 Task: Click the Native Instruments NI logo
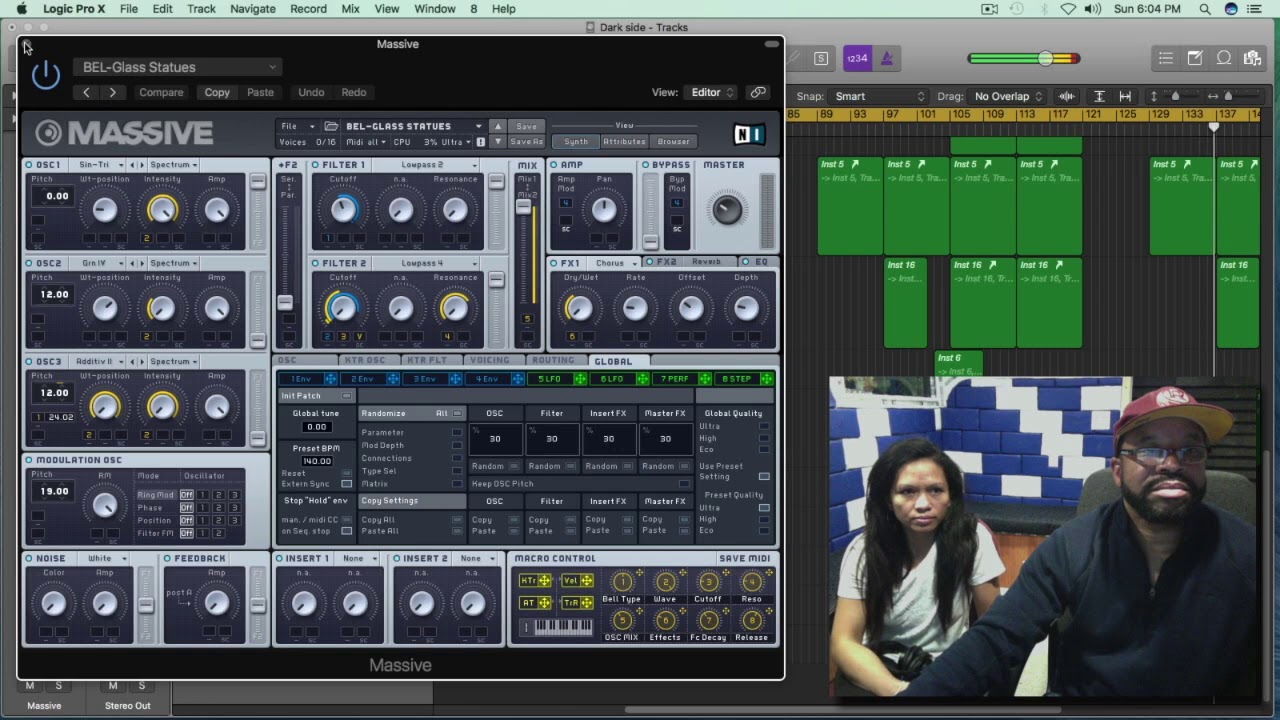(748, 134)
